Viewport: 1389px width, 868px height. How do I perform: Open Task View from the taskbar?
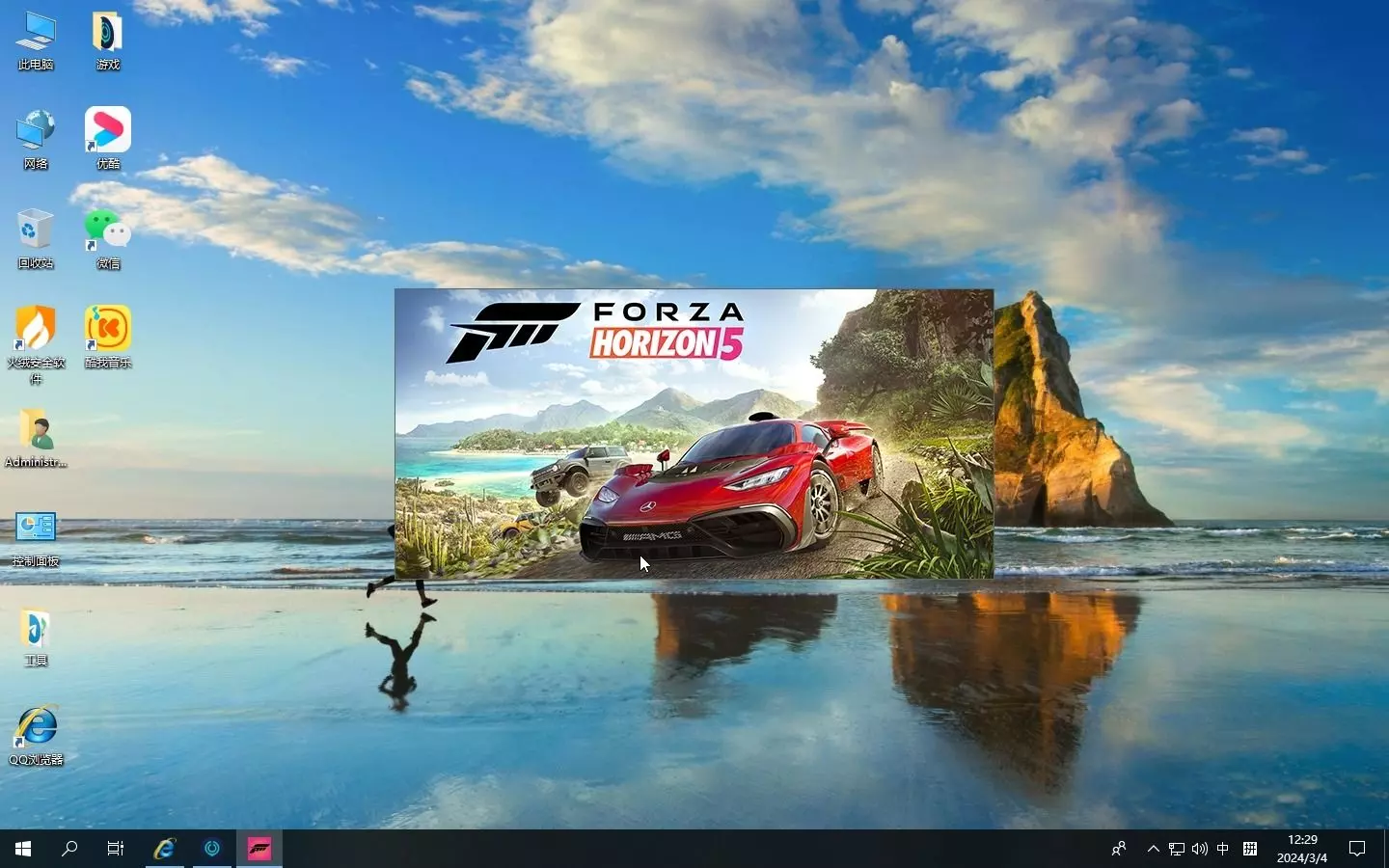[116, 849]
